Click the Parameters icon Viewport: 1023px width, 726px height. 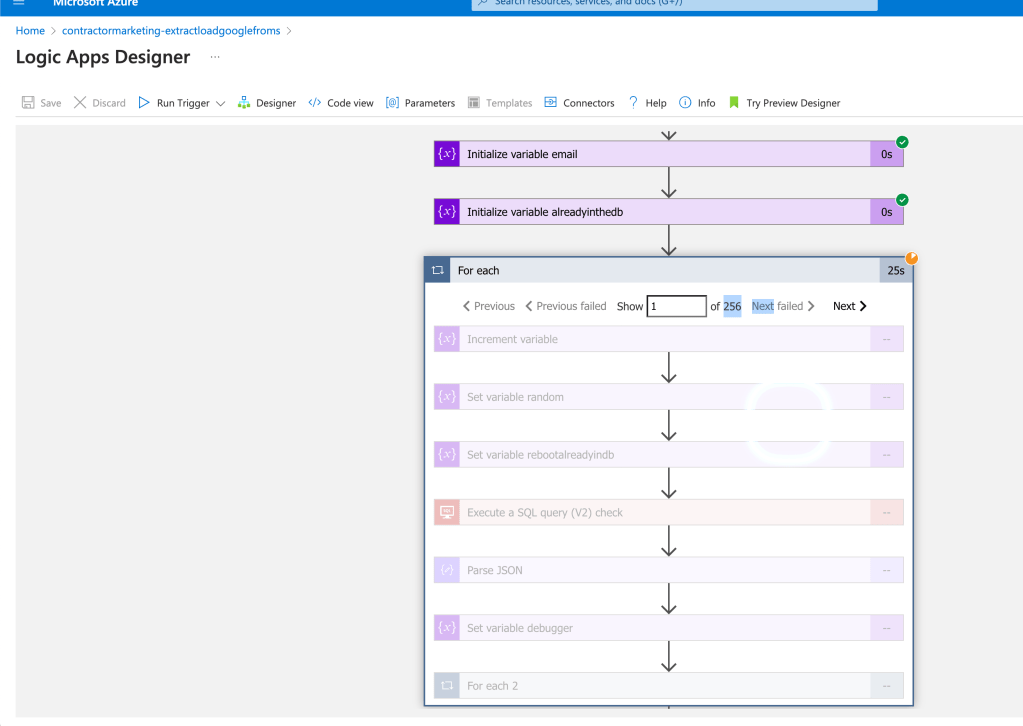click(392, 102)
